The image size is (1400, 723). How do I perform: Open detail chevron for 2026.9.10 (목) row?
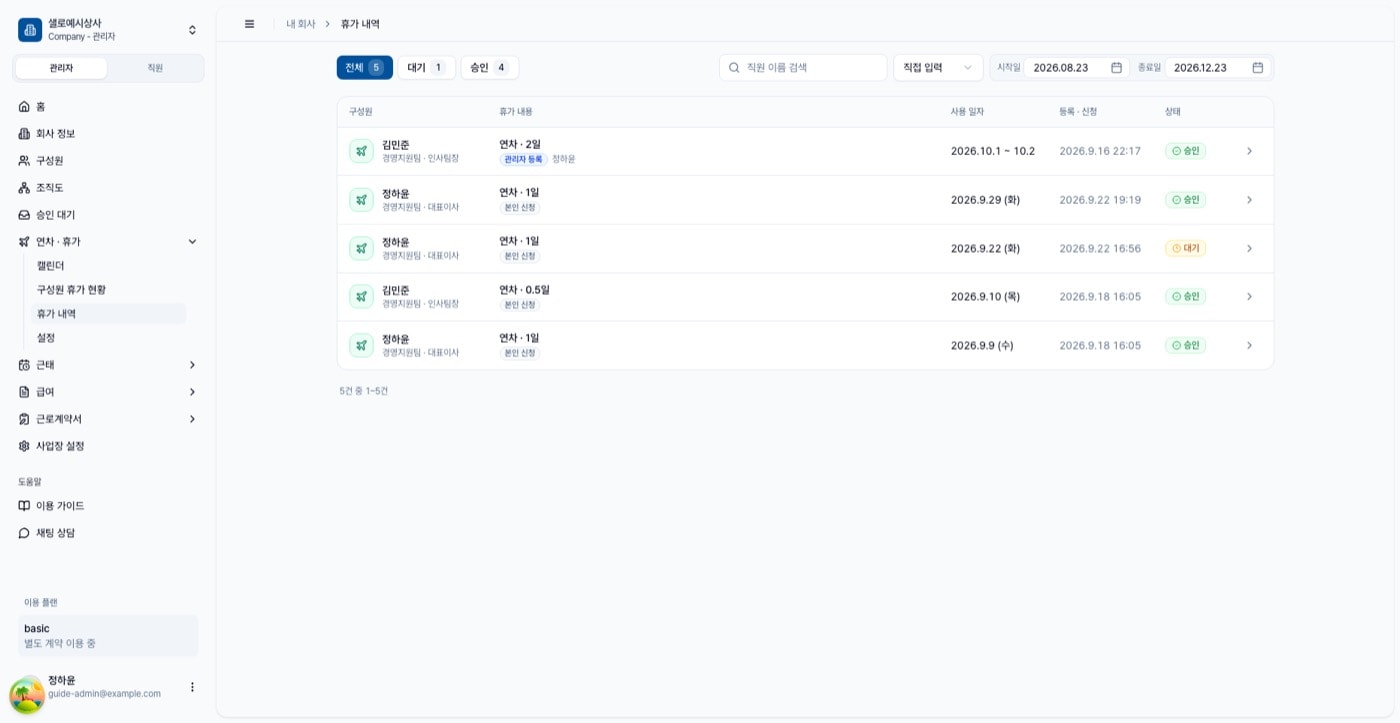pos(1249,297)
